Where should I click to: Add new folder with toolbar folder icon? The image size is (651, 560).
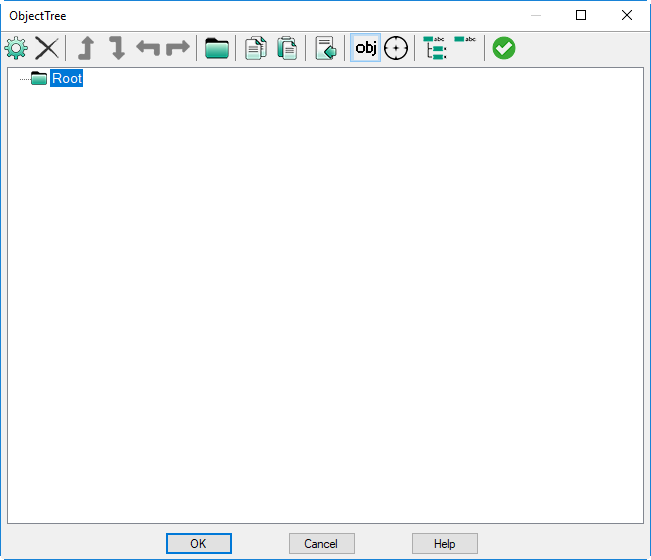click(x=217, y=48)
